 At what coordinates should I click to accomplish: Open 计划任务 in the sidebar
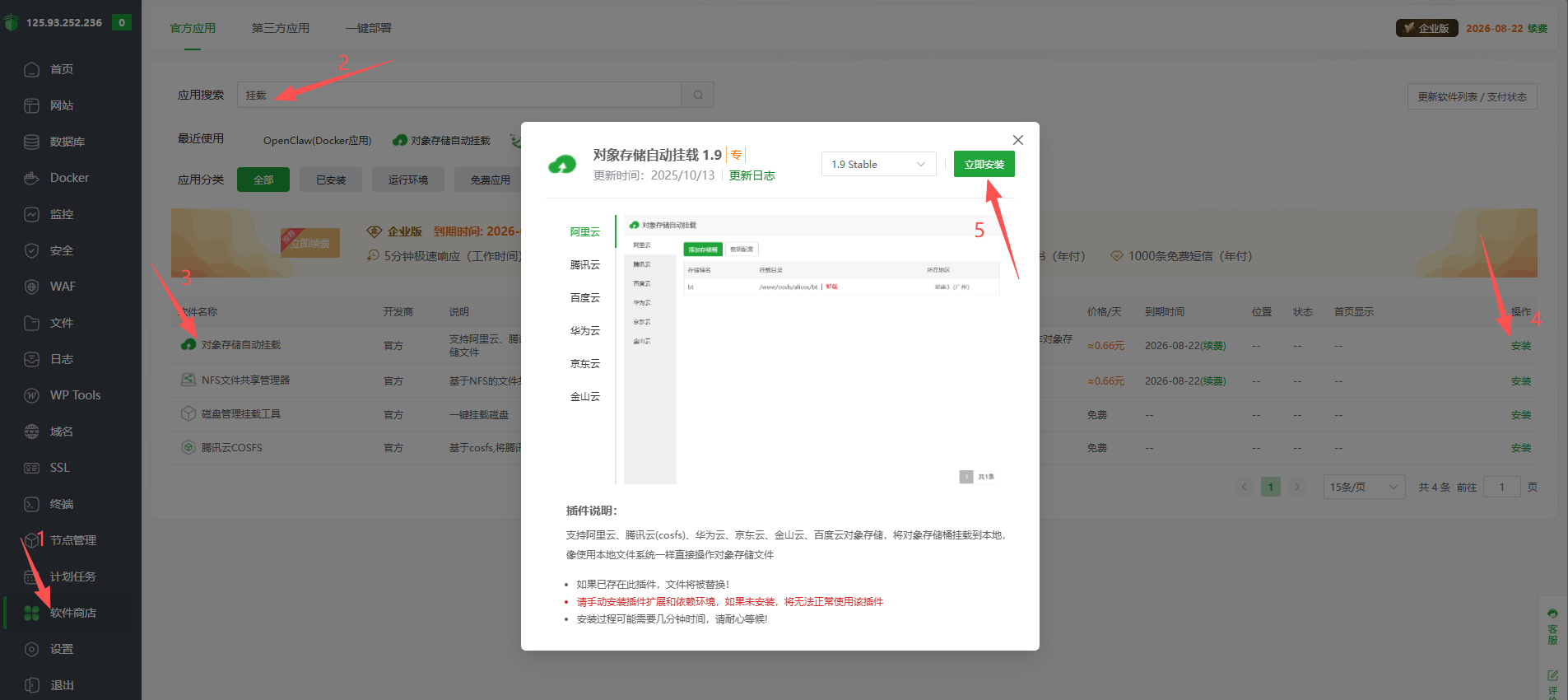(72, 576)
